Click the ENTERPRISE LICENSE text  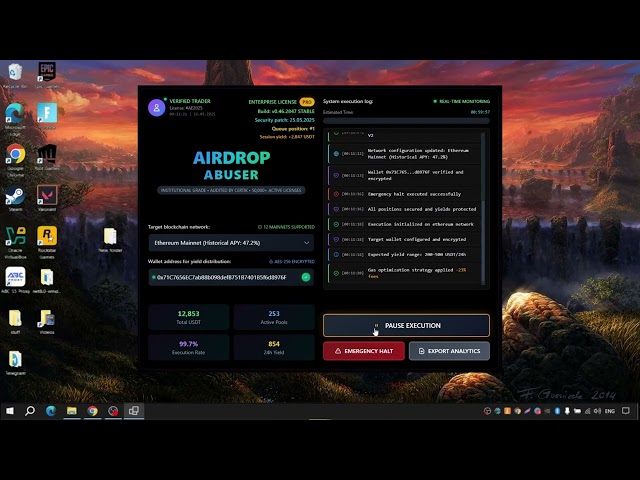point(272,102)
